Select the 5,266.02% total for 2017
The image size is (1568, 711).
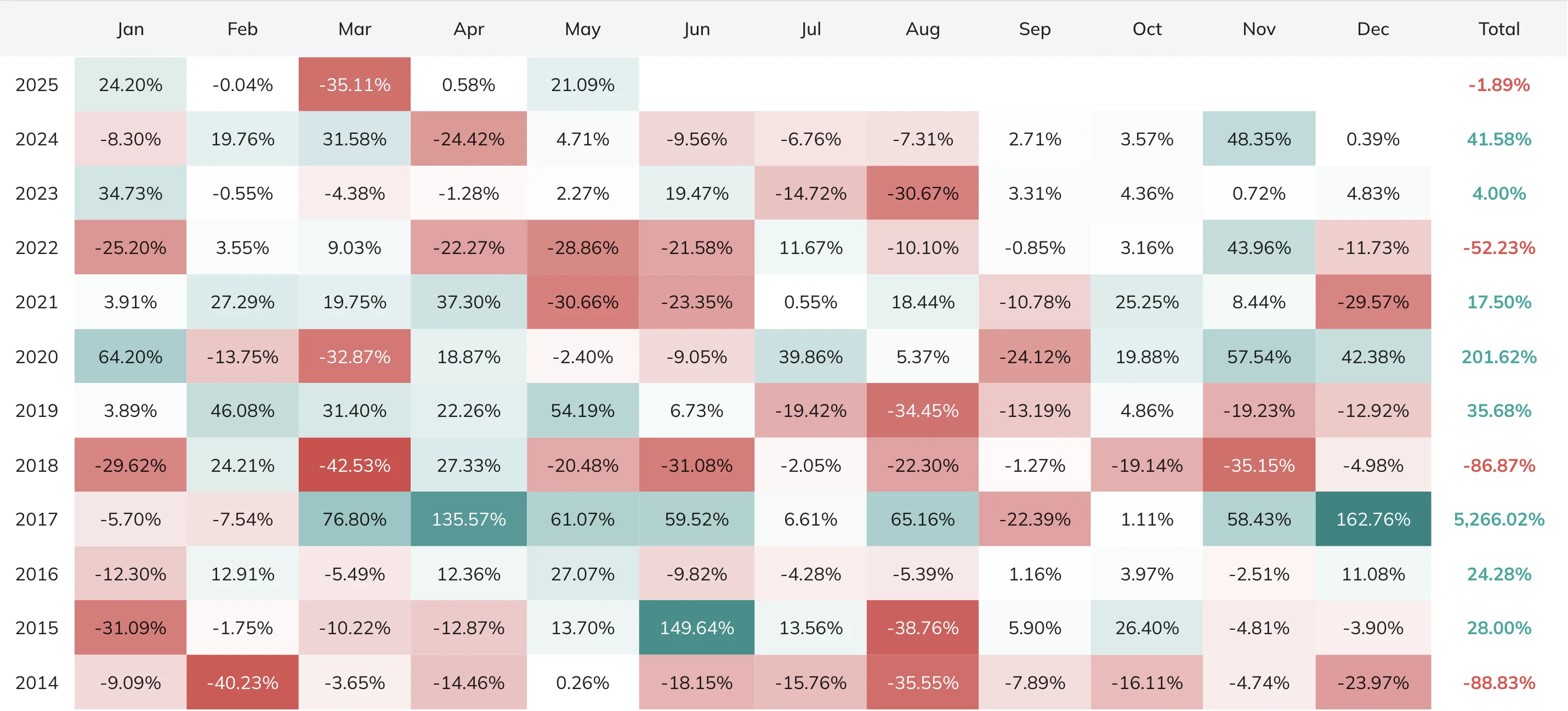[x=1498, y=519]
